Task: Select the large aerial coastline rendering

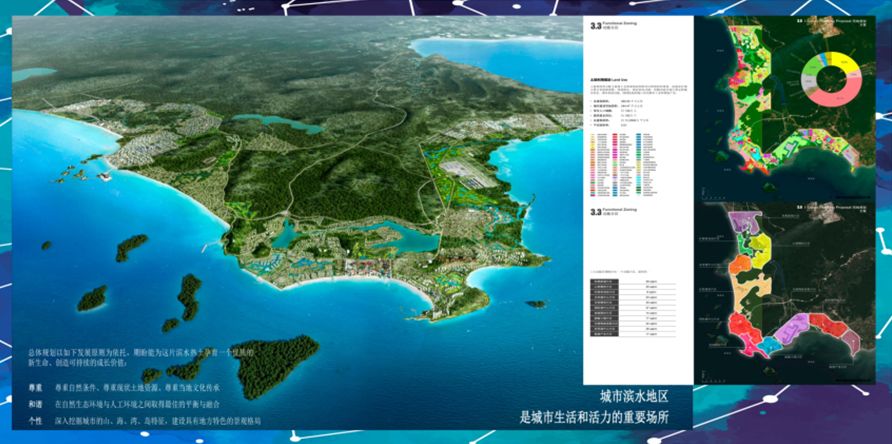Action: pyautogui.click(x=296, y=223)
